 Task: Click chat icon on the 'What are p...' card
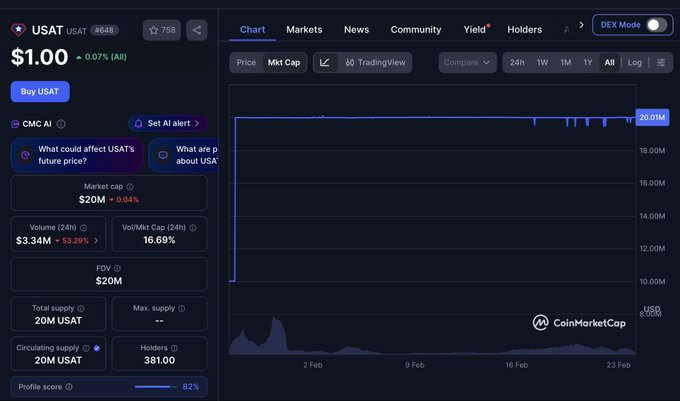[x=163, y=155]
